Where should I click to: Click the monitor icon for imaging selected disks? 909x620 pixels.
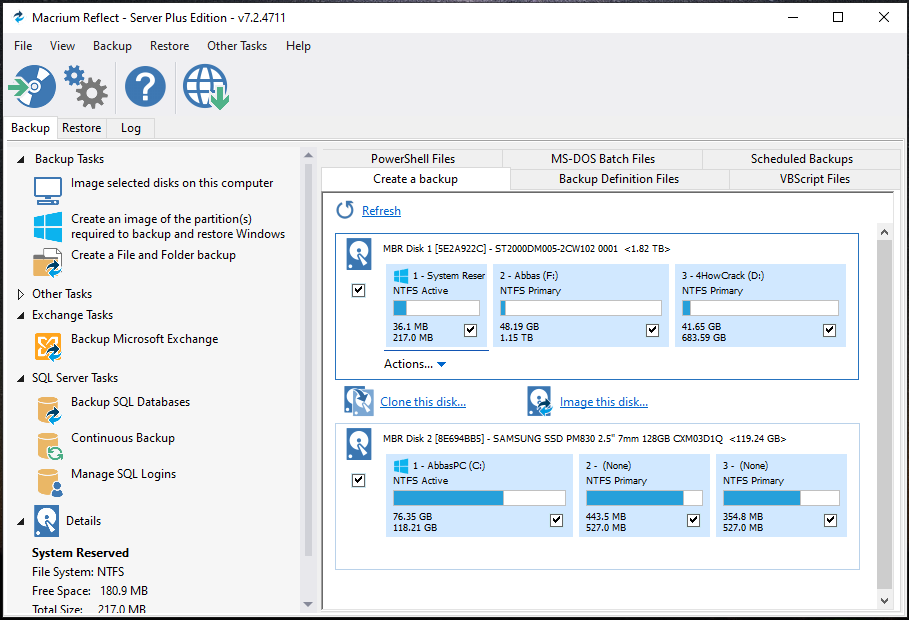[48, 191]
